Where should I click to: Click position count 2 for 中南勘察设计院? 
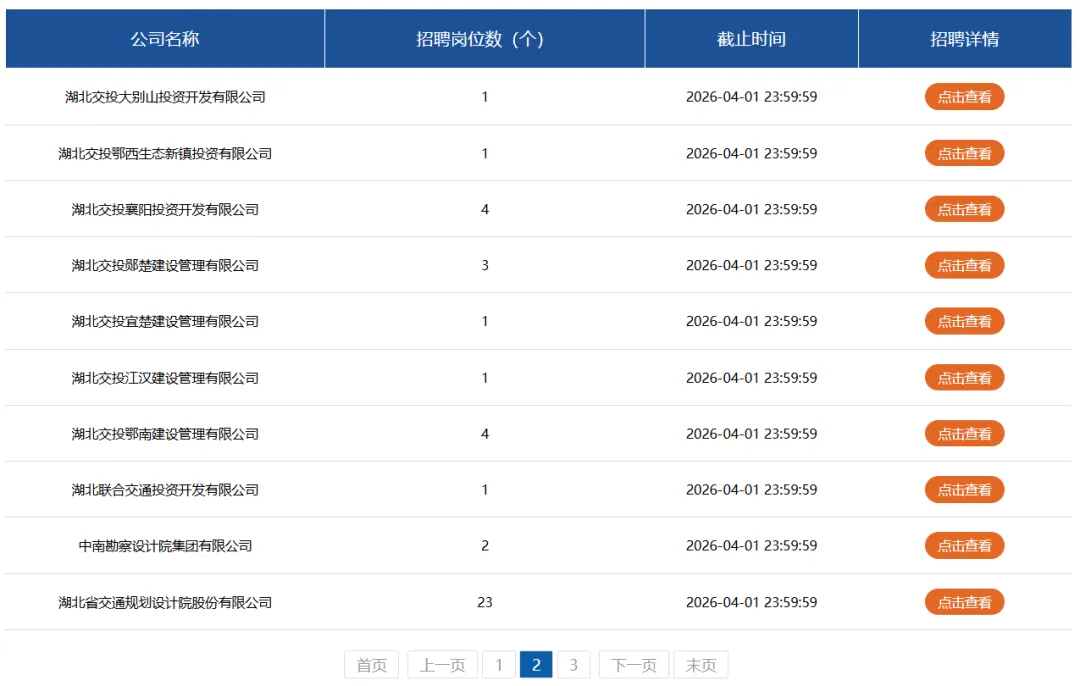(485, 545)
